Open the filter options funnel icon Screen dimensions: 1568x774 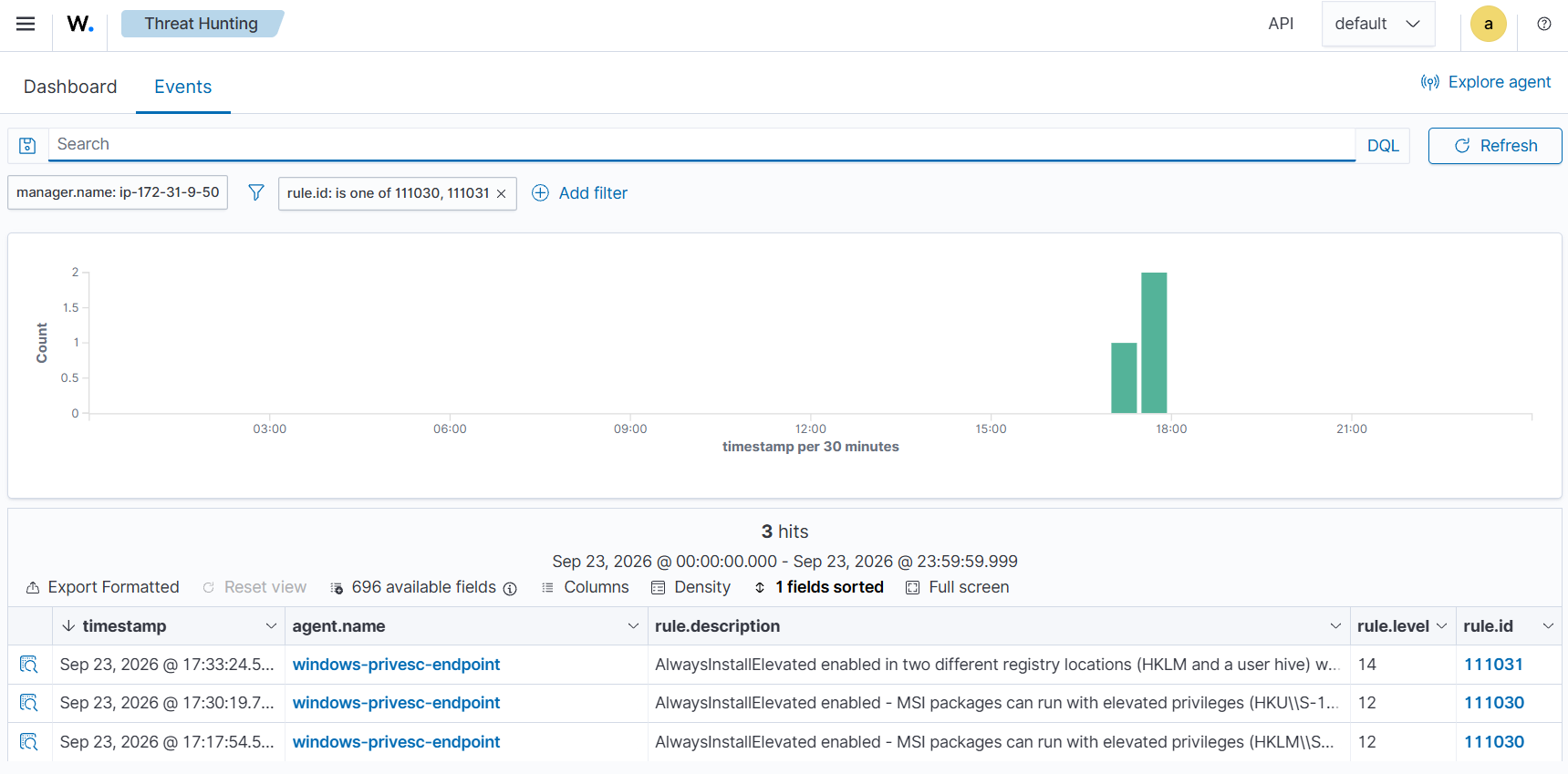256,192
